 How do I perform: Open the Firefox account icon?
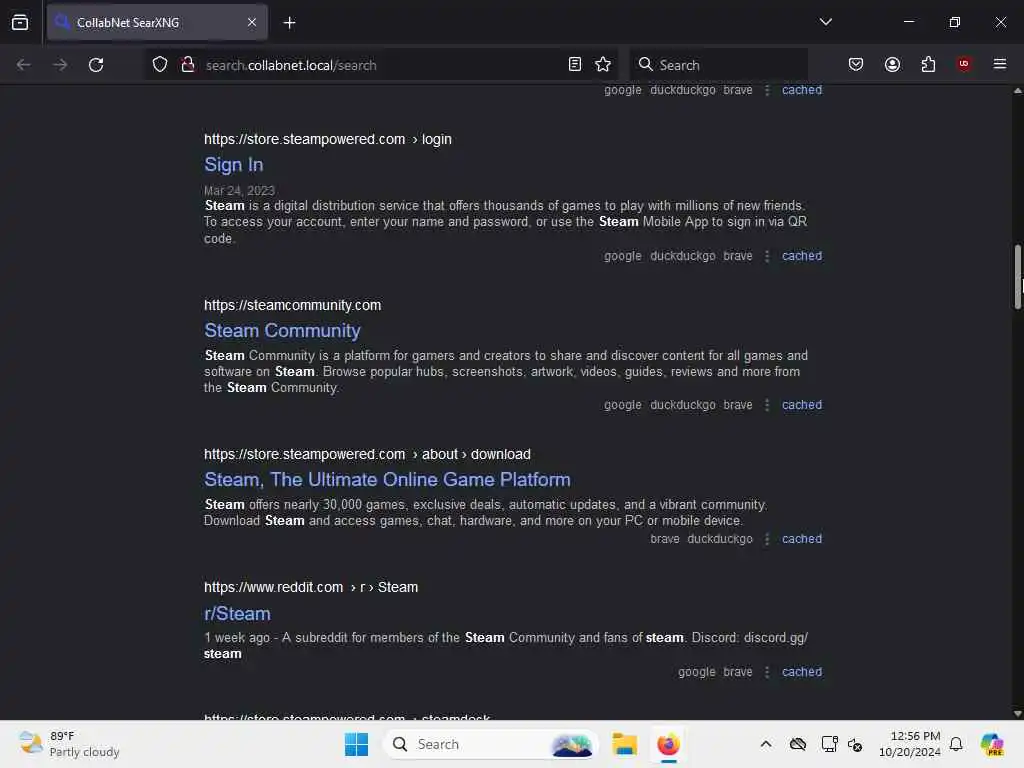point(892,65)
